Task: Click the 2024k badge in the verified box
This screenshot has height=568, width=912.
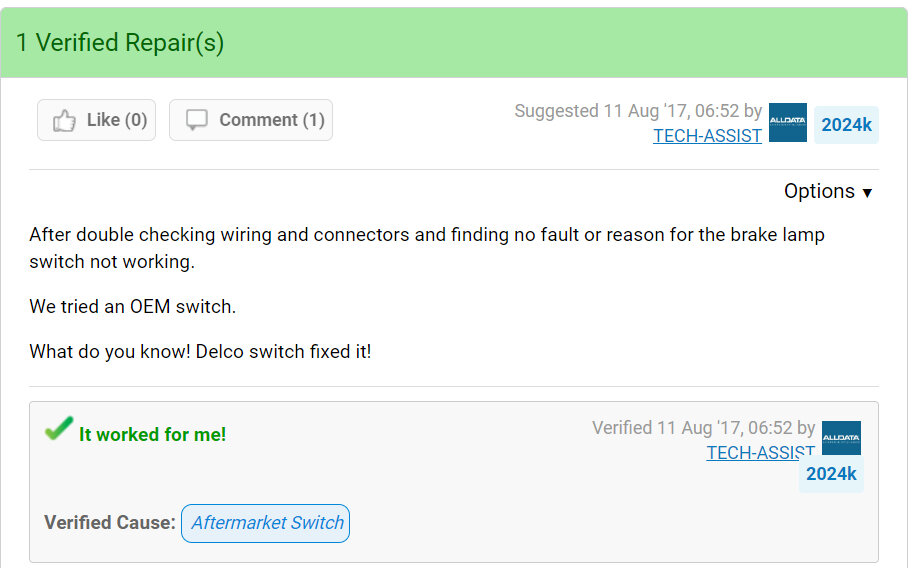Action: pos(831,474)
